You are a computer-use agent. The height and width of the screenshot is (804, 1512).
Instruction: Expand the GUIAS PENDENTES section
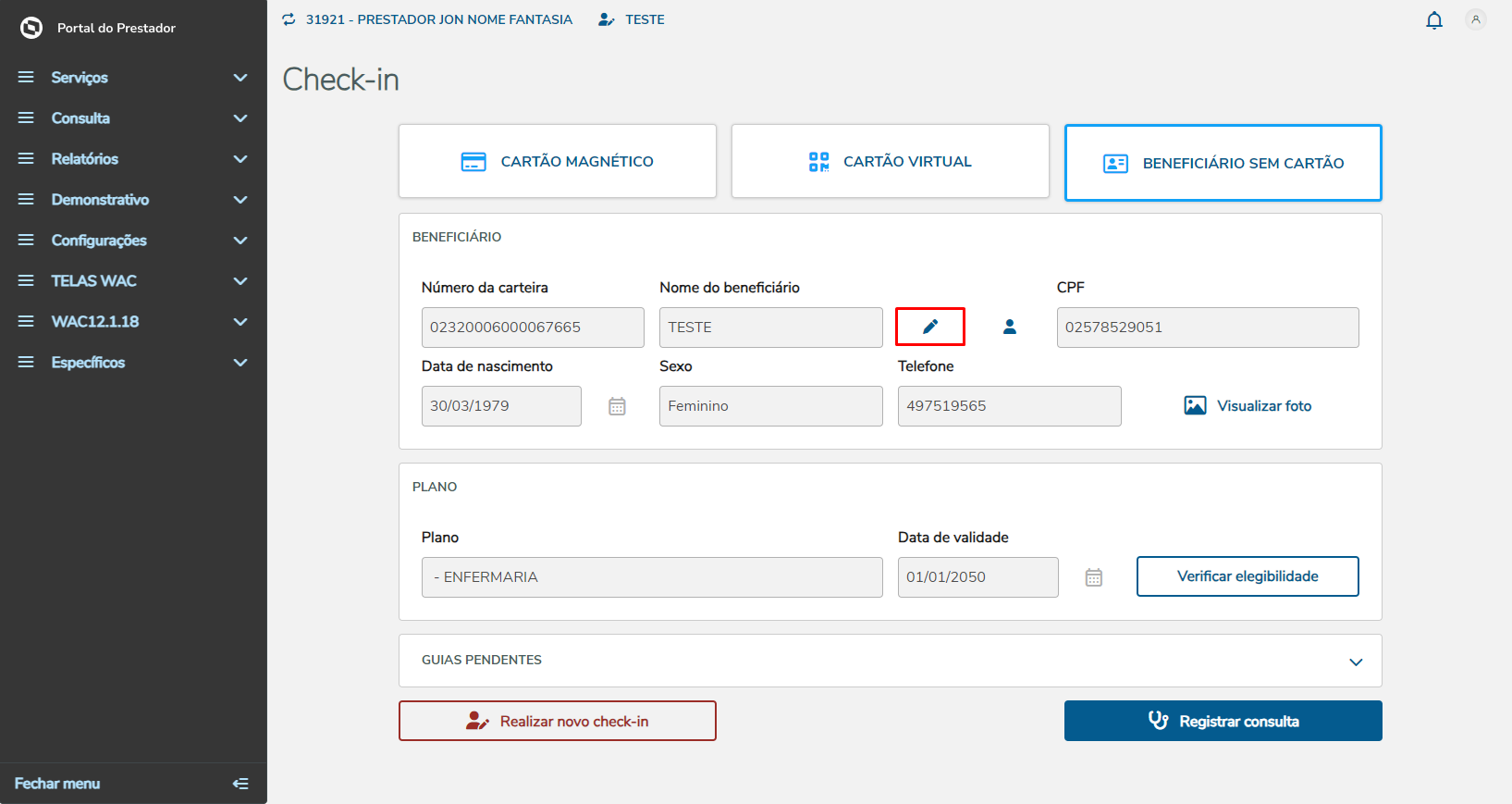(1355, 662)
